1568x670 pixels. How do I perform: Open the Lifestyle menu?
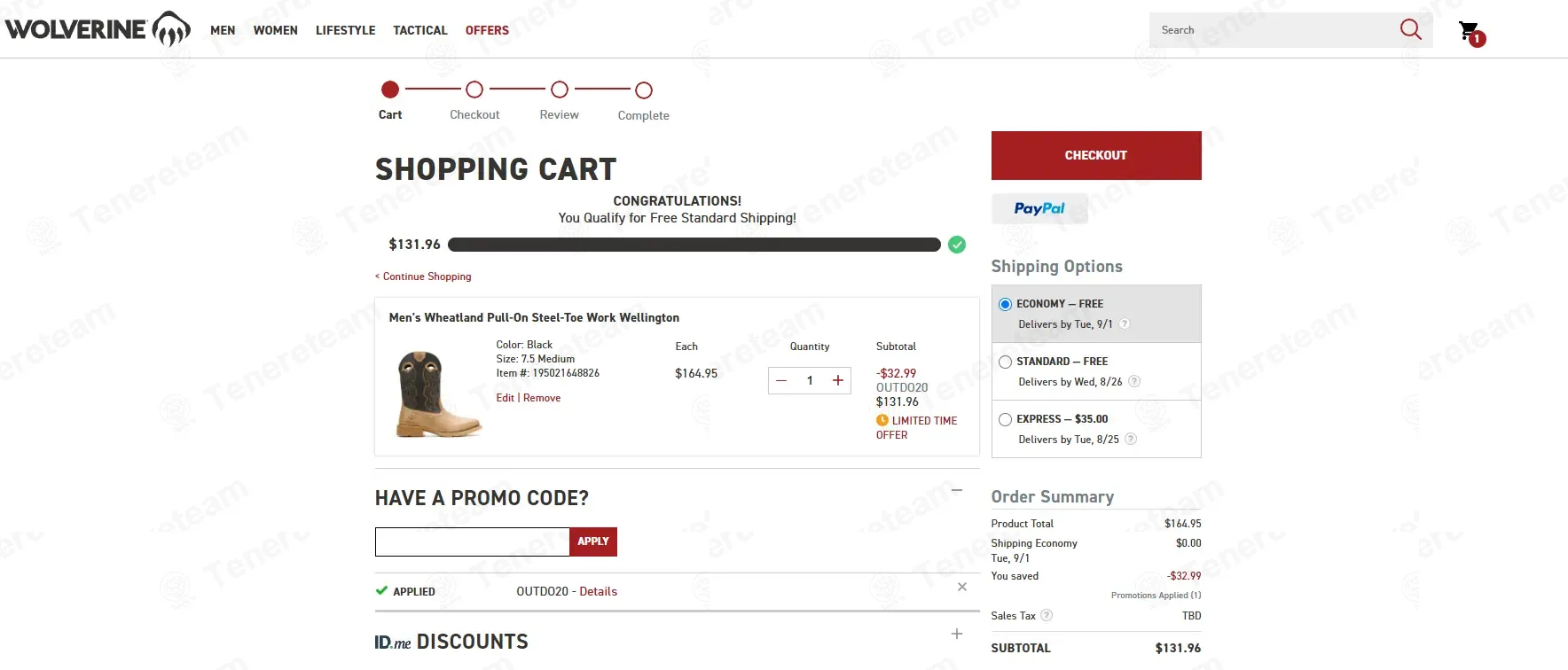[346, 30]
